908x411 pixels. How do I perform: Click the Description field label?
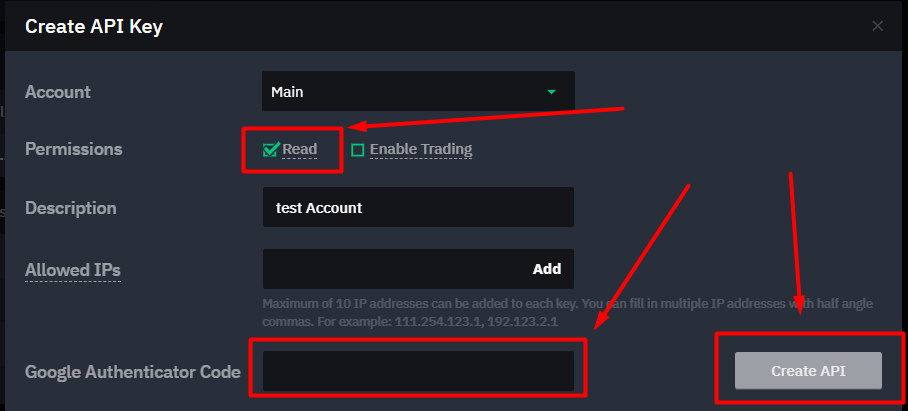(70, 208)
